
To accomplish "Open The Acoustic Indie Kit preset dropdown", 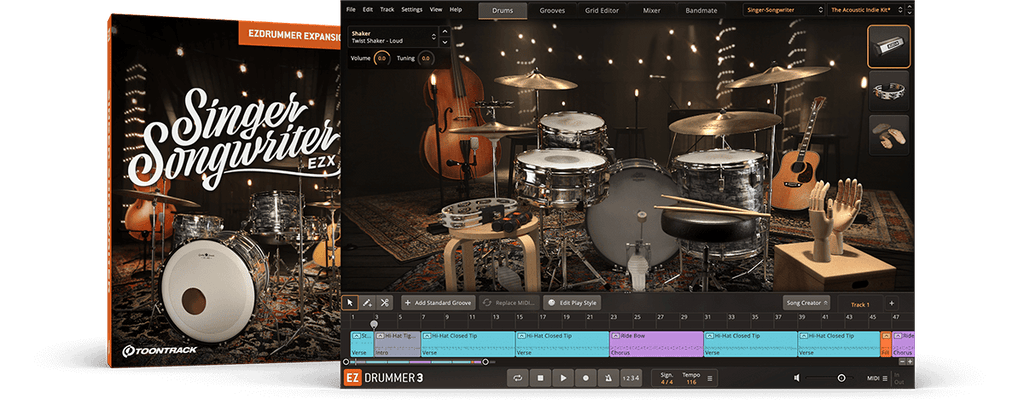I will click(868, 10).
